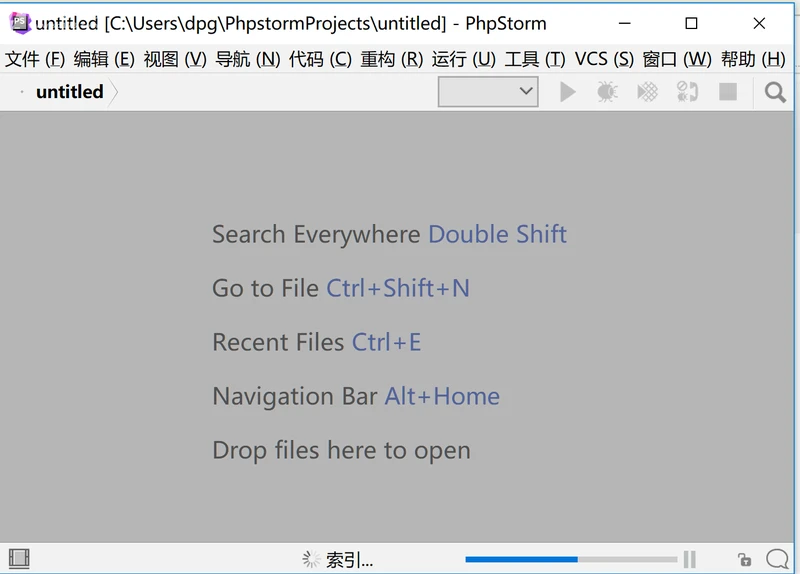
Task: Open the 帮助 (H) menu
Action: point(753,59)
